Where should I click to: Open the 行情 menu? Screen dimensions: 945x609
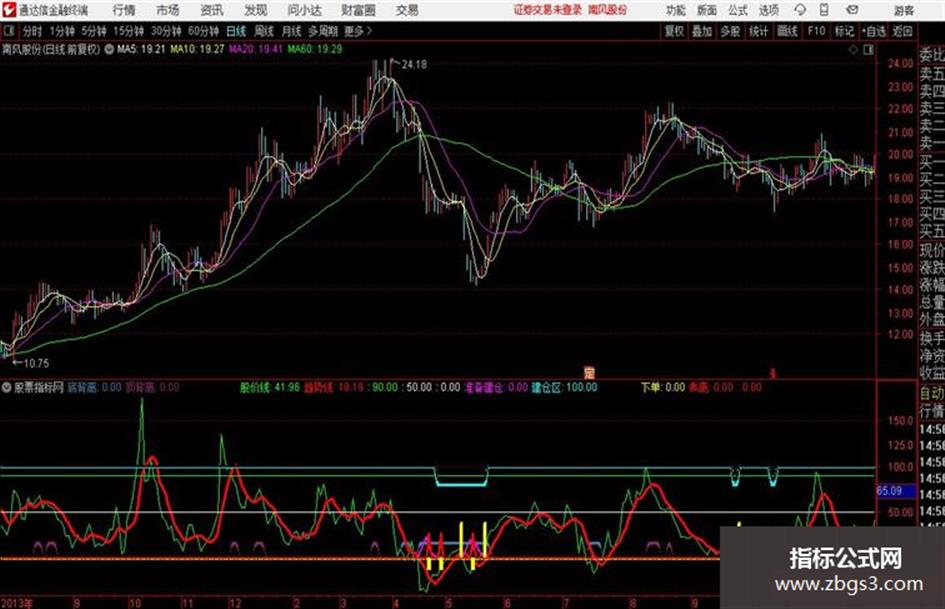click(124, 10)
